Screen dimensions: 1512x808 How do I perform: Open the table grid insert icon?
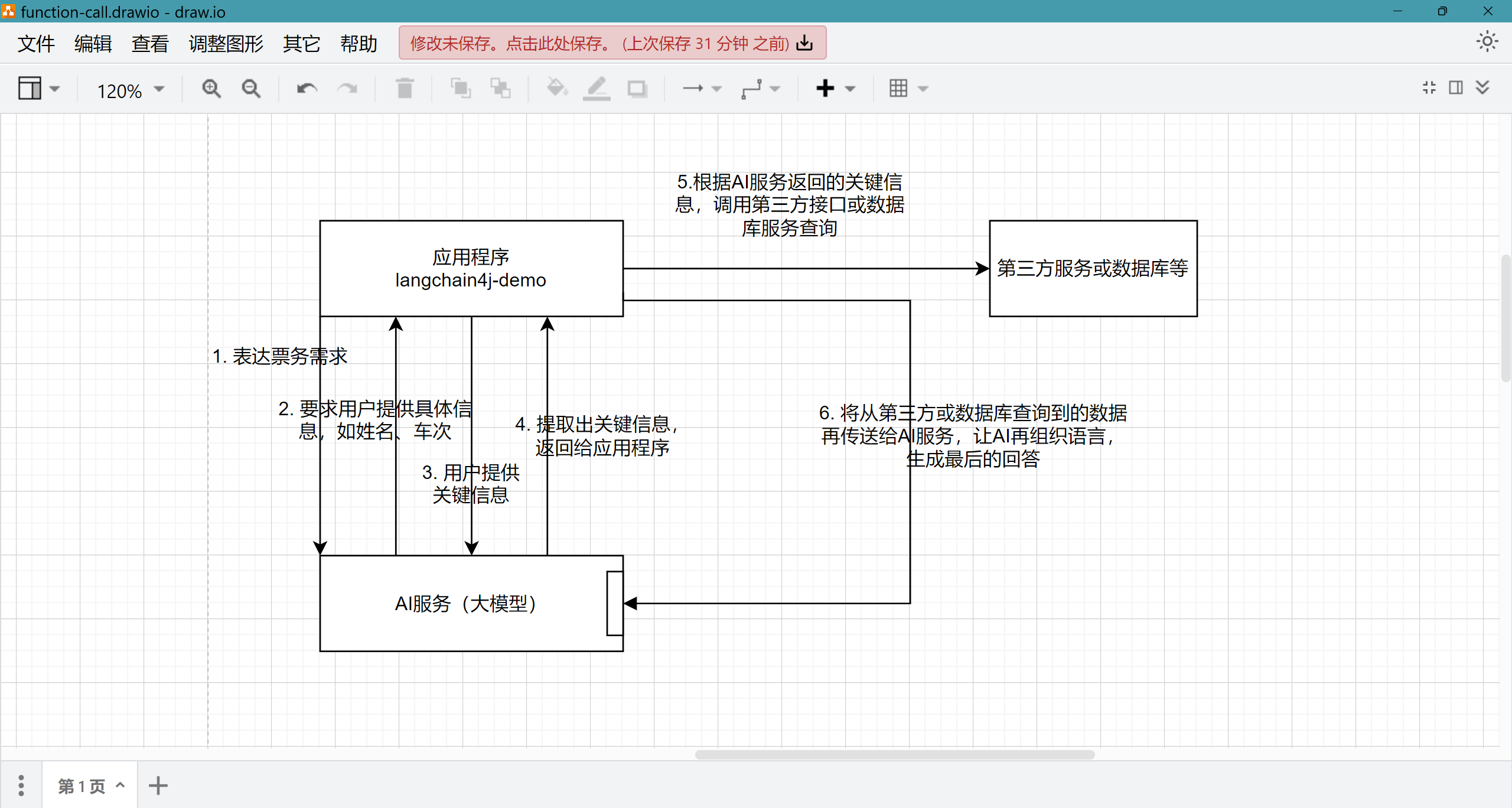point(898,89)
